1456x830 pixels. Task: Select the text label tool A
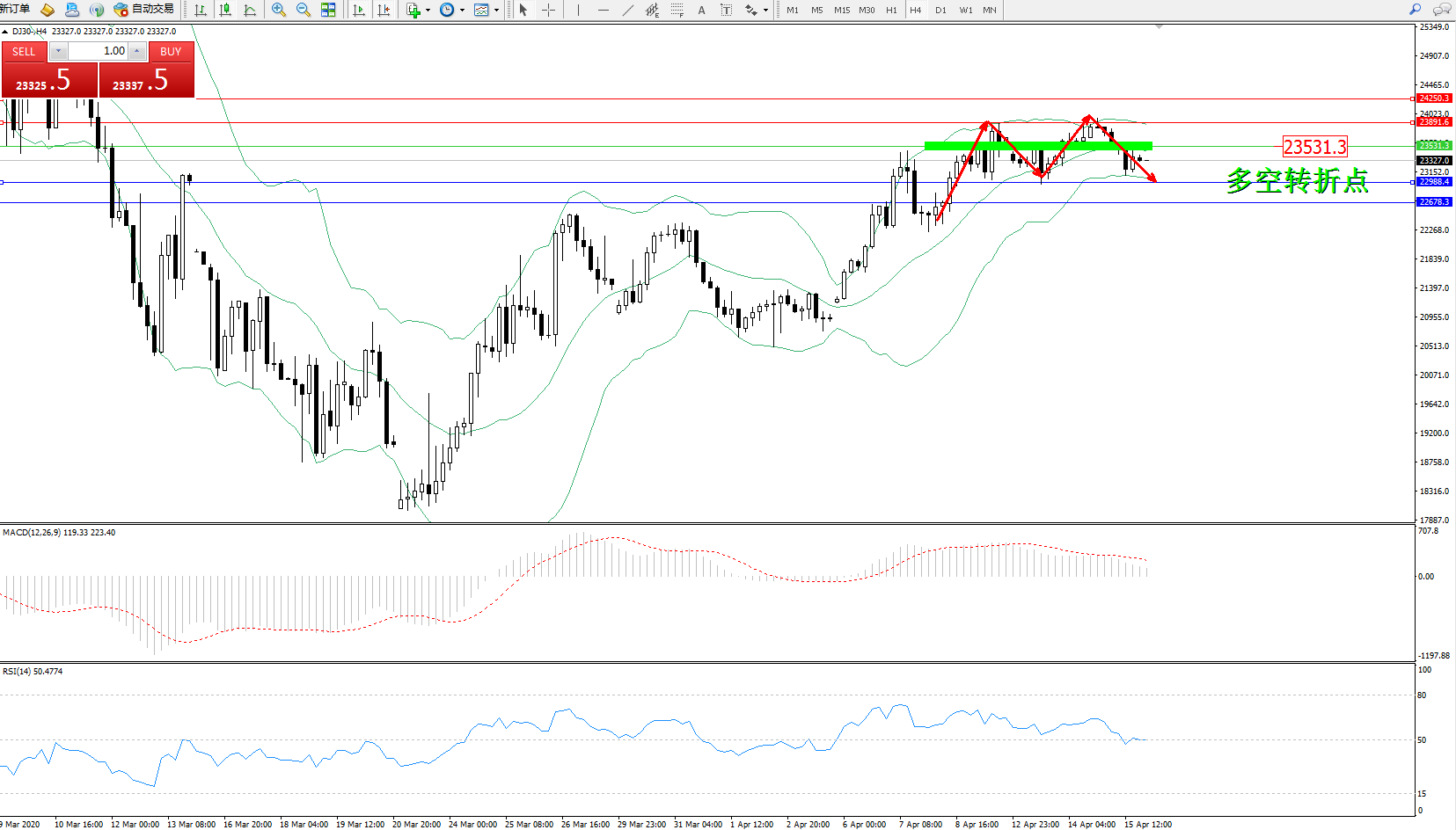[x=701, y=10]
